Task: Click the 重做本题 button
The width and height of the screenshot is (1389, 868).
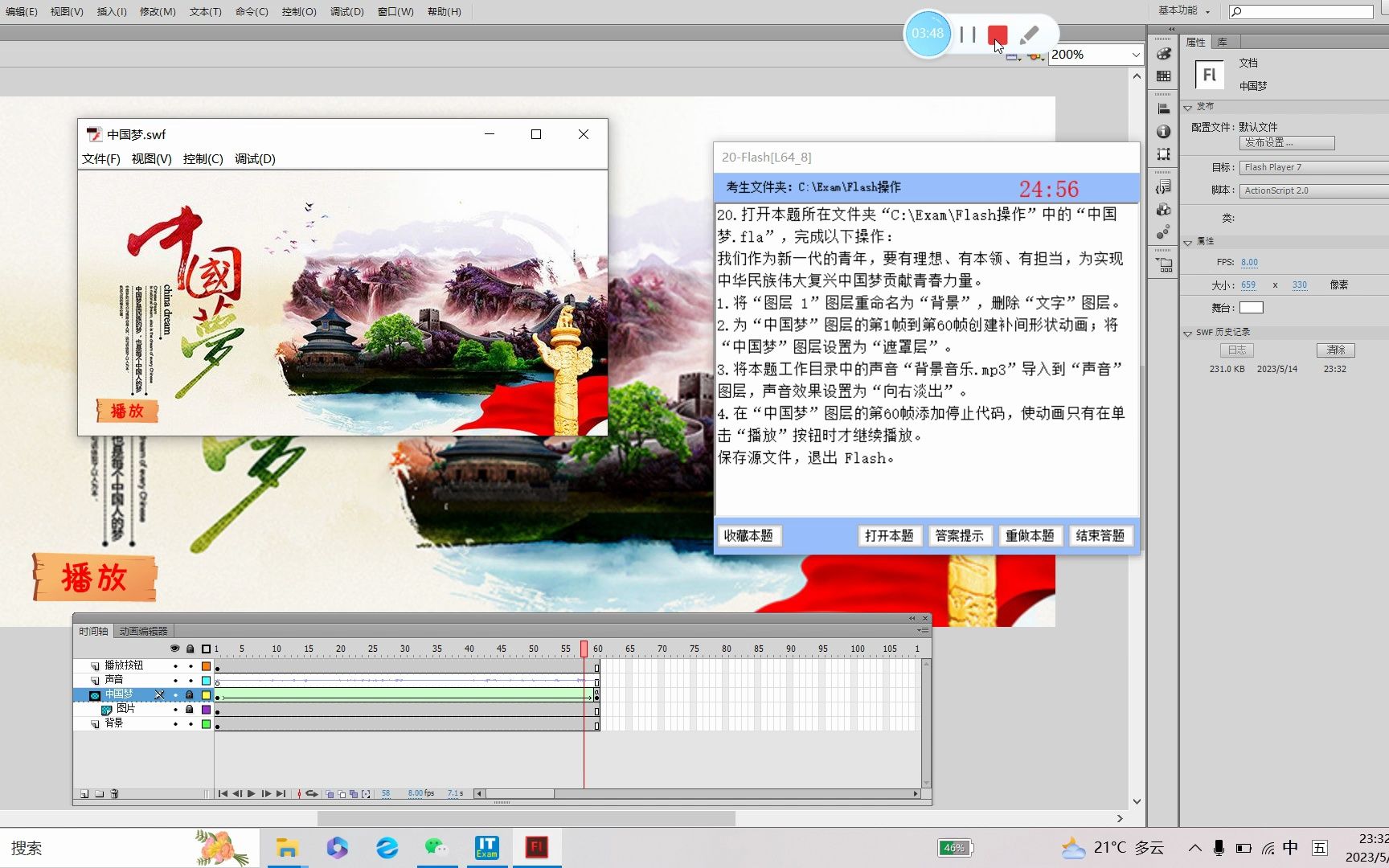Action: point(1030,536)
